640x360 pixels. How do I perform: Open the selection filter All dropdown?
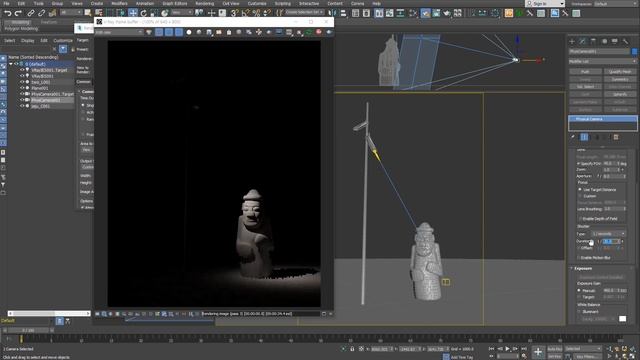coord(70,13)
